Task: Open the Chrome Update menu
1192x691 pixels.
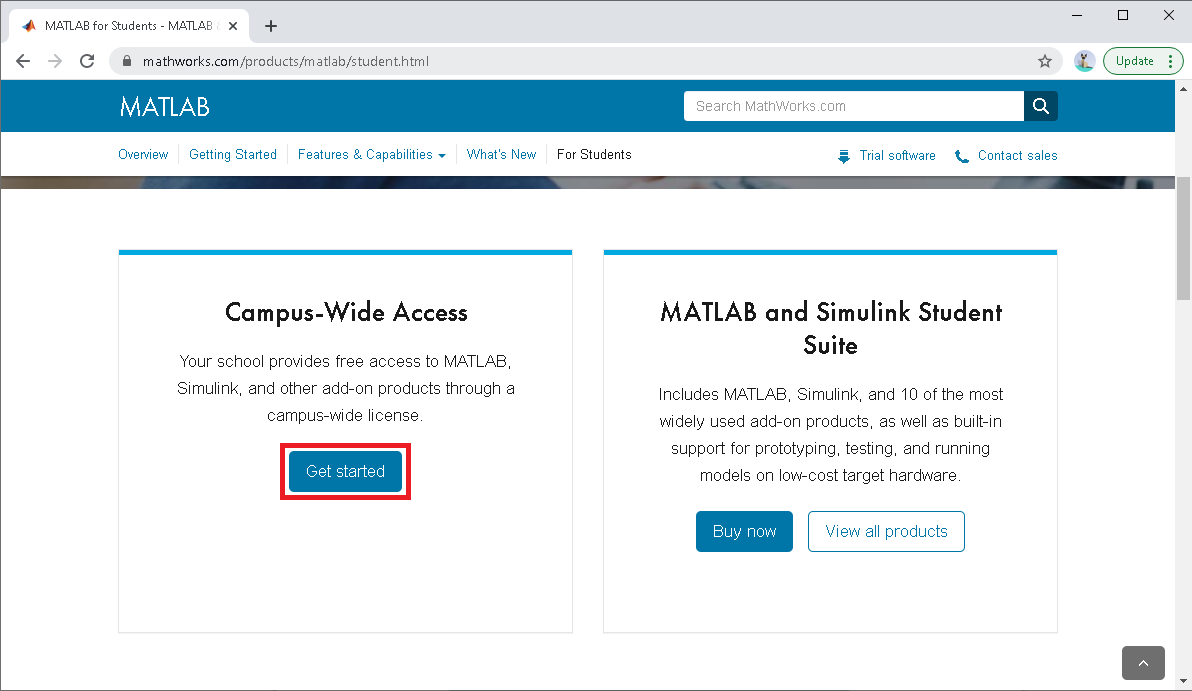Action: [x=1143, y=61]
